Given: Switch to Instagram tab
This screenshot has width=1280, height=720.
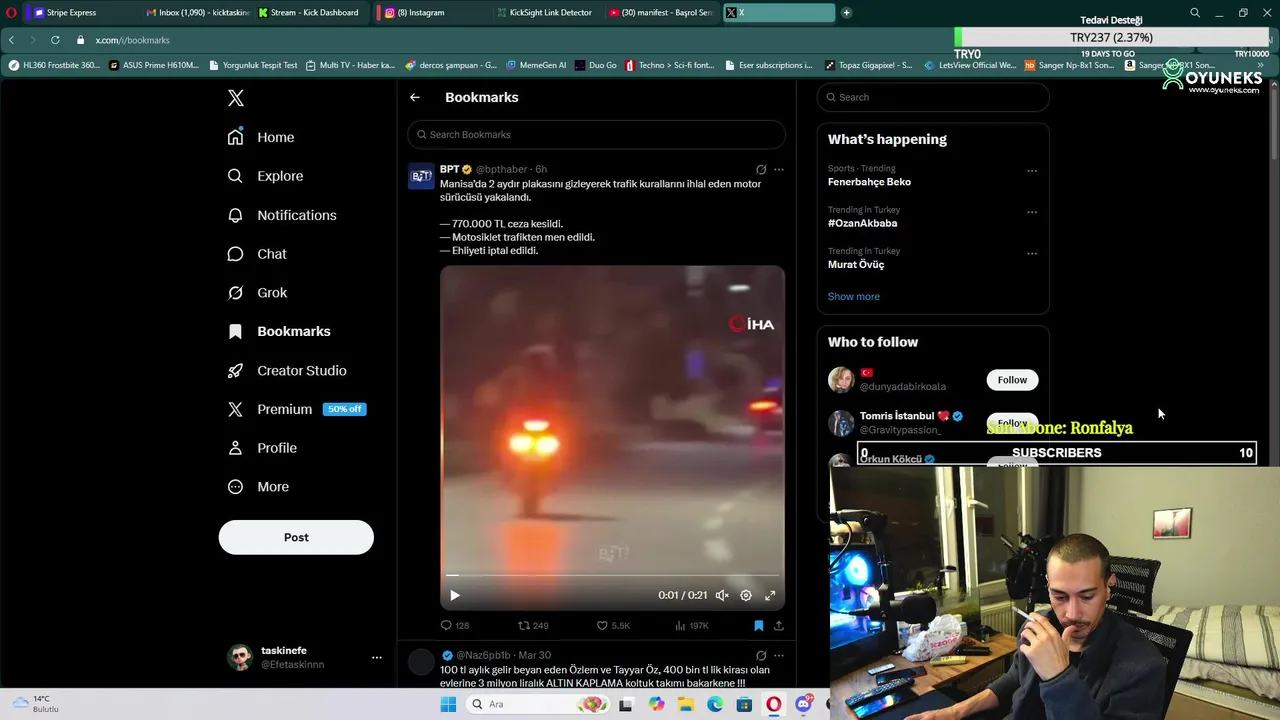Looking at the screenshot, I should pos(430,13).
